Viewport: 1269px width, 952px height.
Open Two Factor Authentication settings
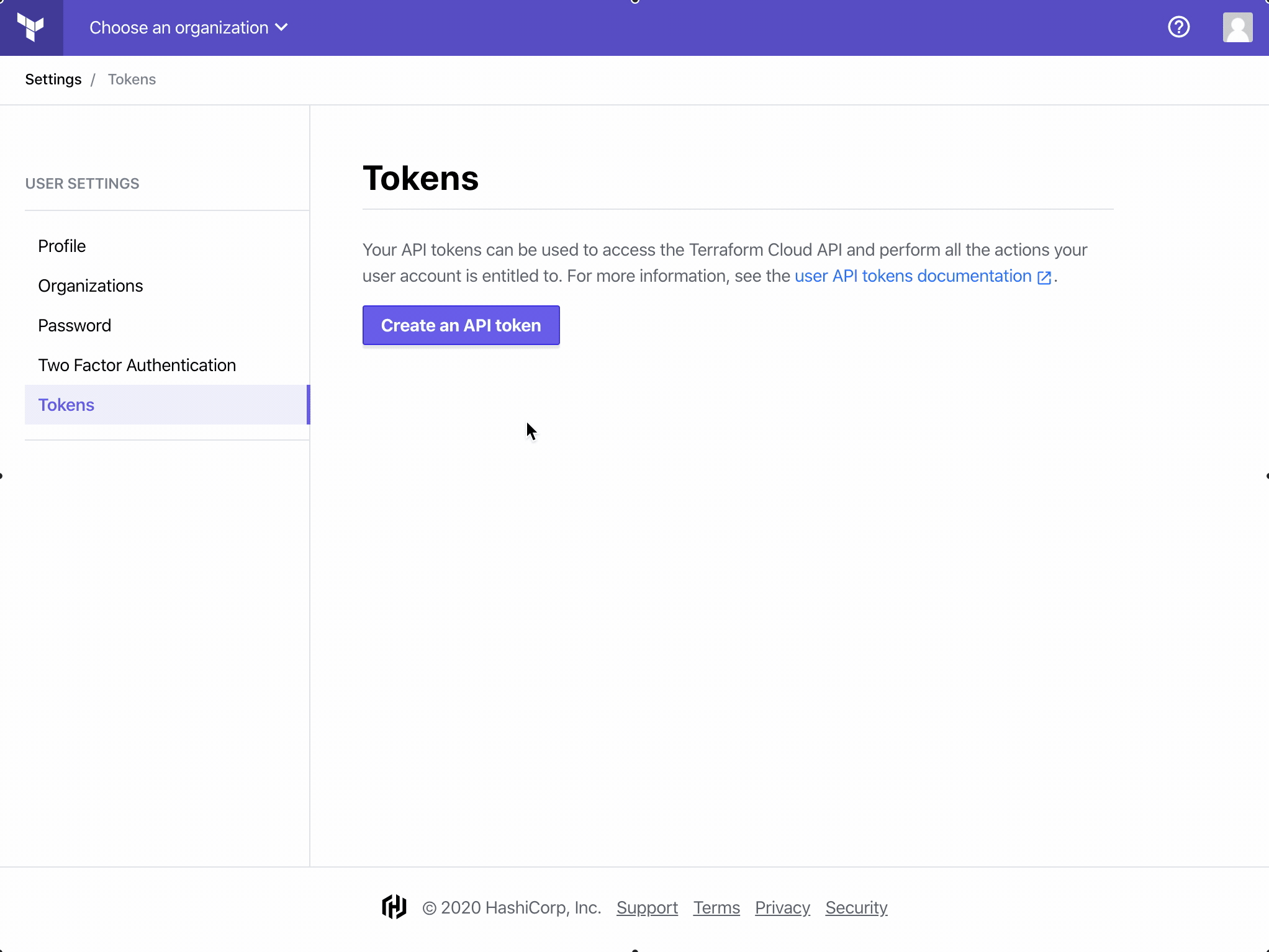[x=137, y=365]
